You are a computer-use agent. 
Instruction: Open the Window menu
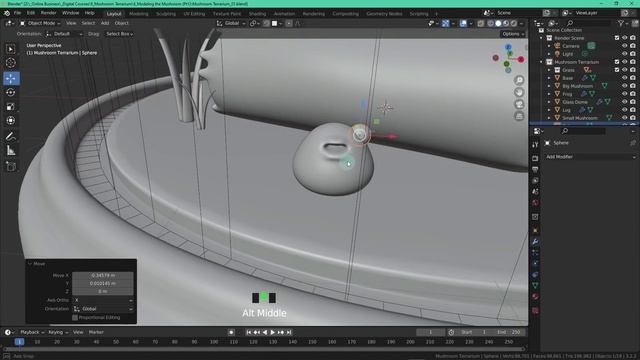(71, 13)
